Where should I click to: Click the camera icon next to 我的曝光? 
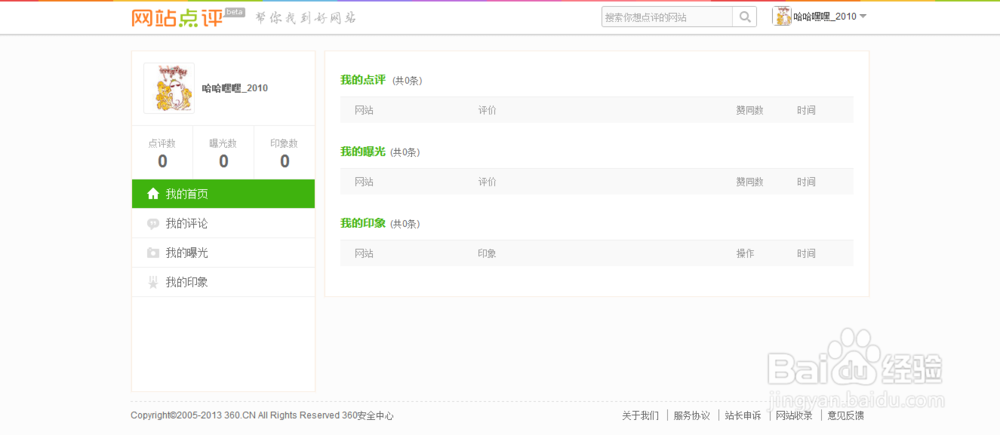pyautogui.click(x=153, y=253)
